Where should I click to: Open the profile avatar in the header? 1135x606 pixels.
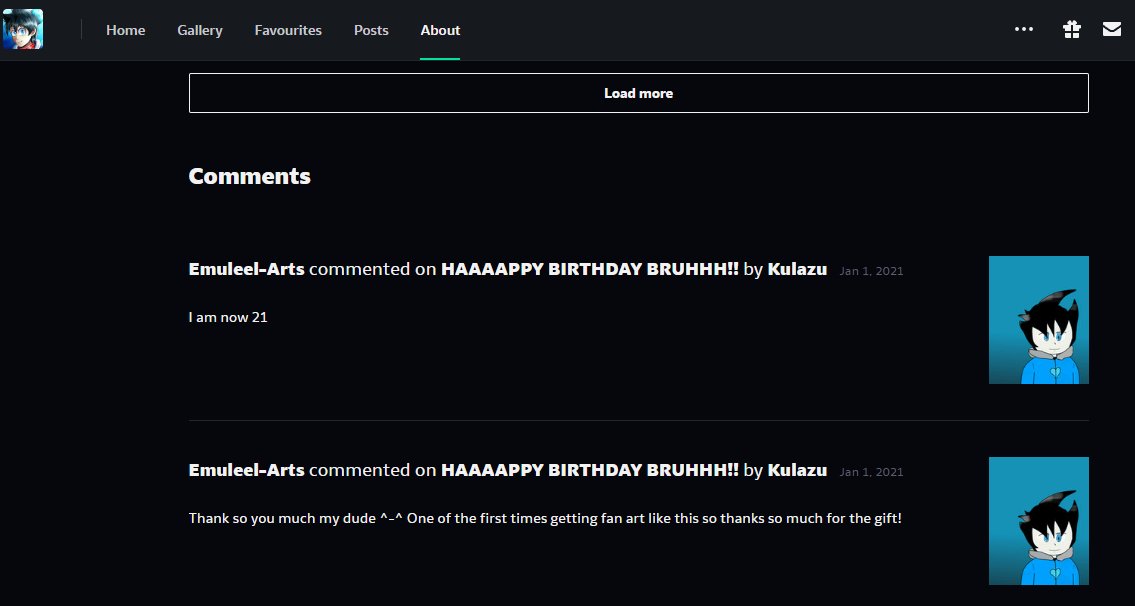tap(22, 29)
